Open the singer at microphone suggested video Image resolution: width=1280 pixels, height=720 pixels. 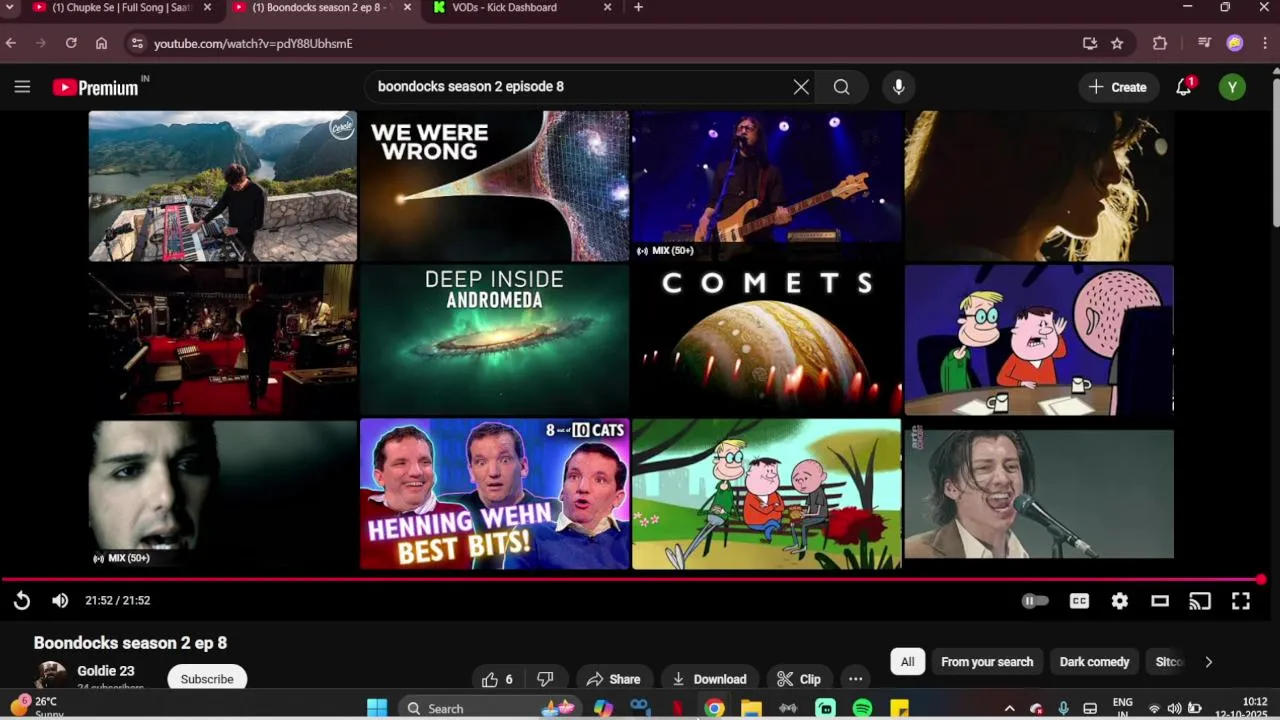1039,494
